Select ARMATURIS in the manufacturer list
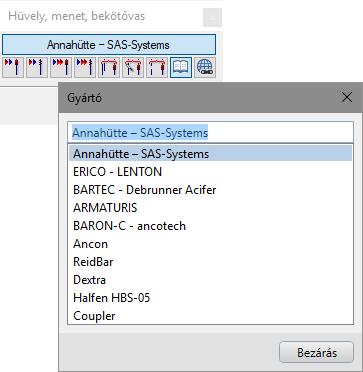Image resolution: width=363 pixels, height=372 pixels. pos(210,208)
